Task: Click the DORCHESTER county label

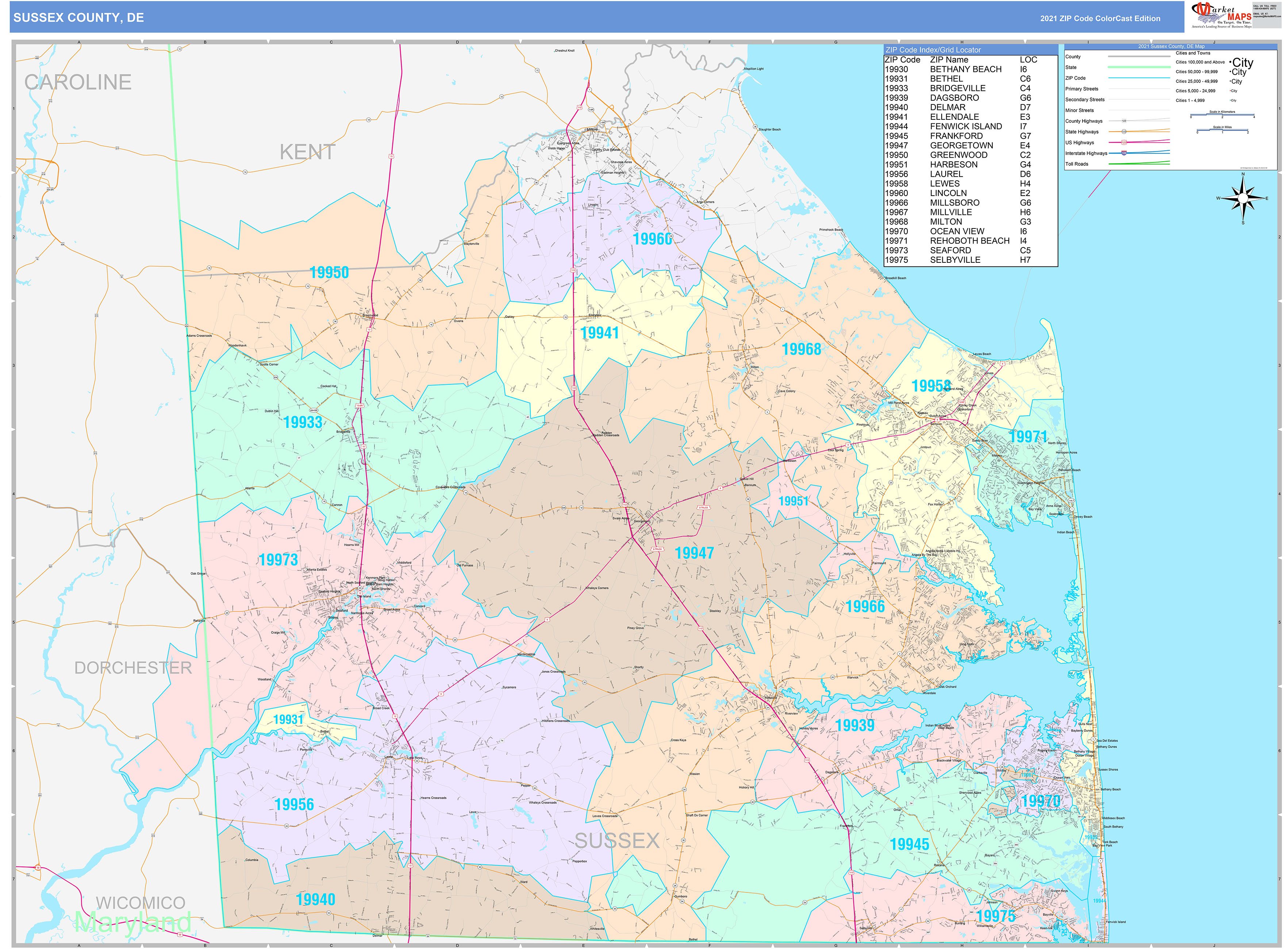Action: coord(133,668)
